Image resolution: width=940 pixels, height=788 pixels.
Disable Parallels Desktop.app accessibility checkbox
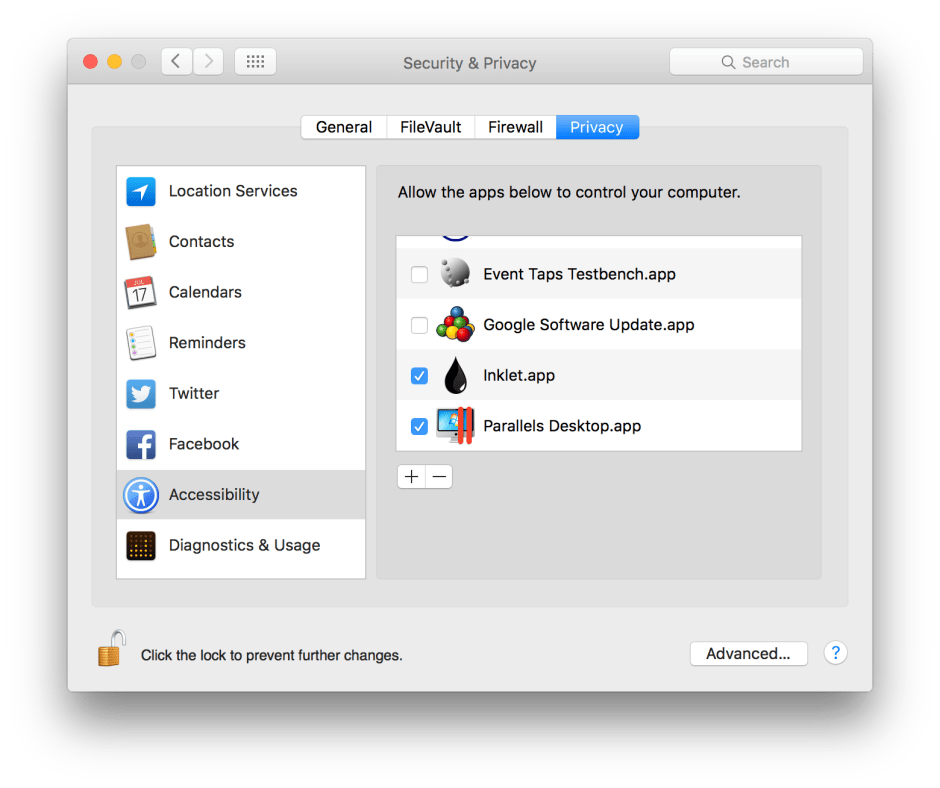coord(419,426)
